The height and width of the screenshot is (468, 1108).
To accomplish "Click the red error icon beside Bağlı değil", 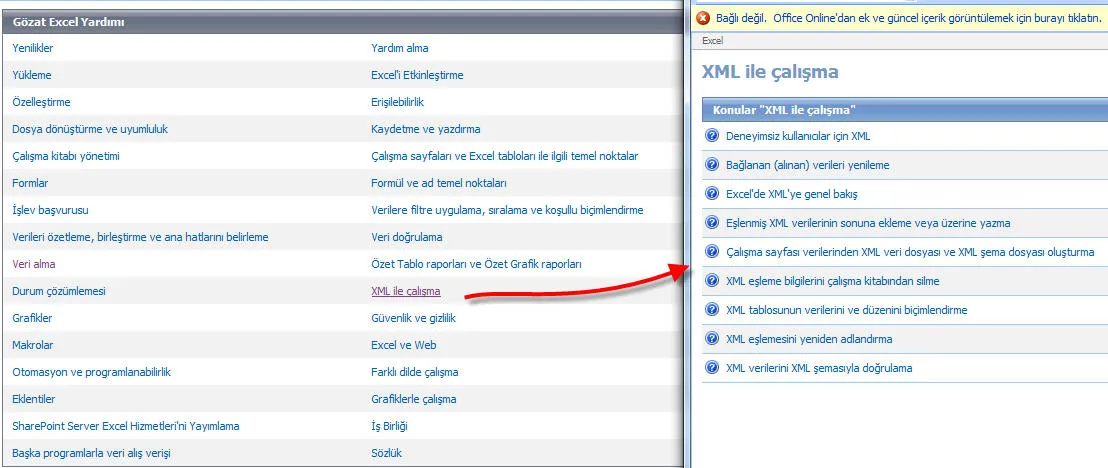I will (703, 19).
